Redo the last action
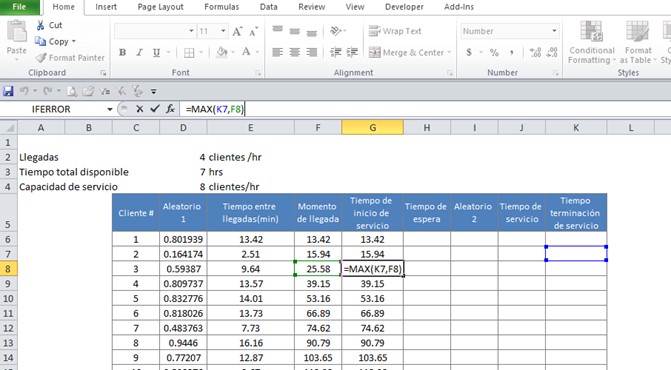The image size is (671, 370). click(x=48, y=91)
